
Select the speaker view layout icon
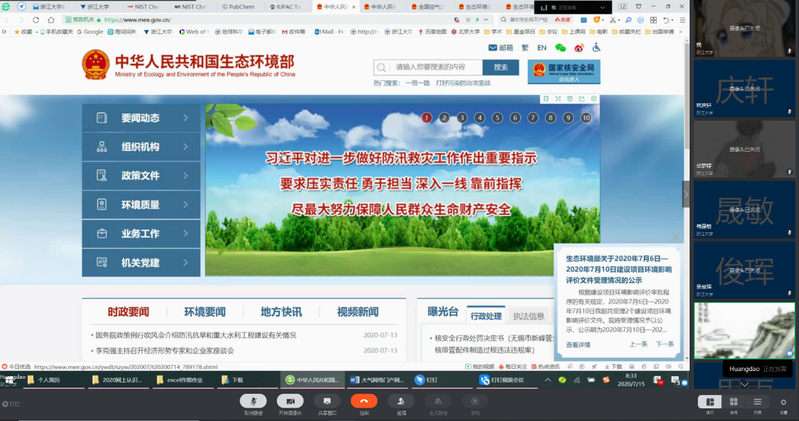pos(709,402)
